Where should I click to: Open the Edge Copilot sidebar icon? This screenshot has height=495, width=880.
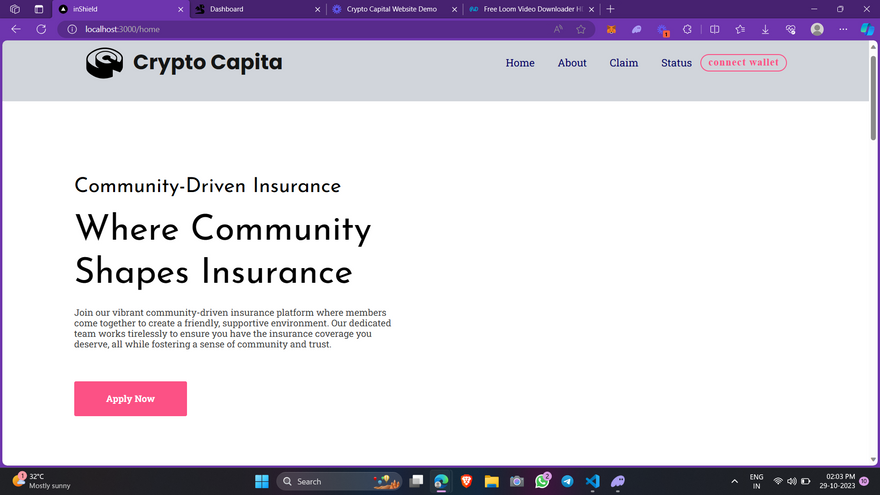[867, 29]
